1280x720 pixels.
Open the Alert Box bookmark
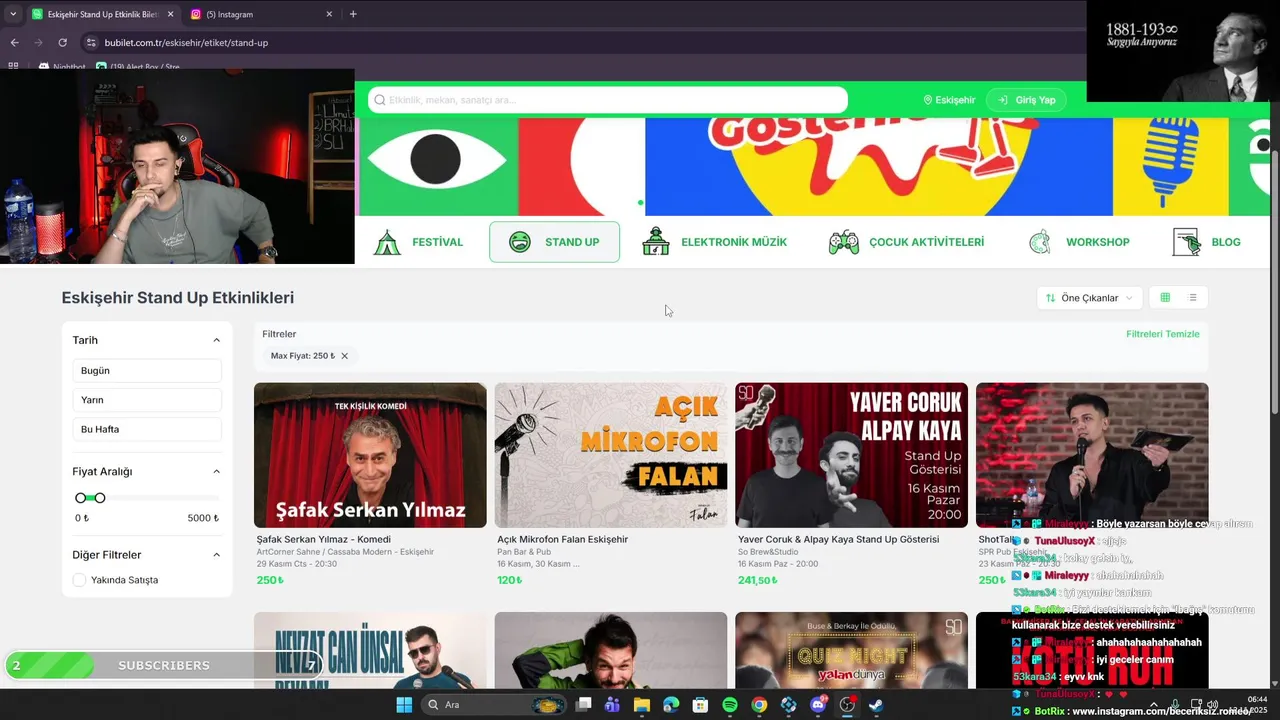(x=138, y=67)
